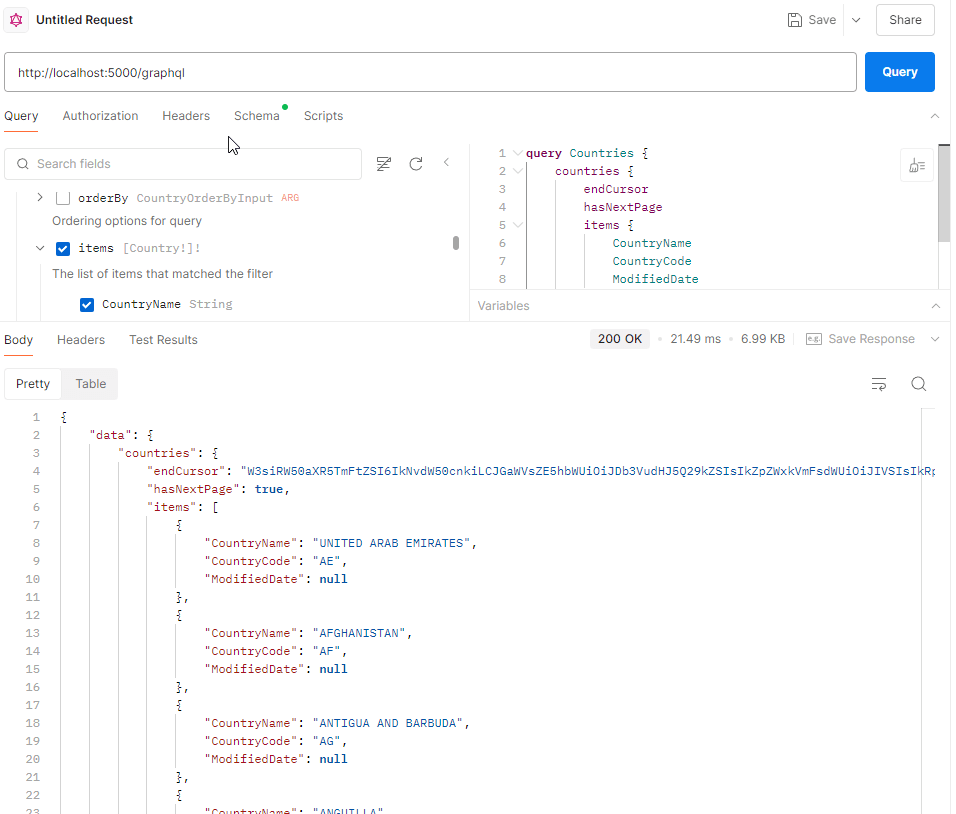Collapse the Variables panel chevron

point(935,306)
